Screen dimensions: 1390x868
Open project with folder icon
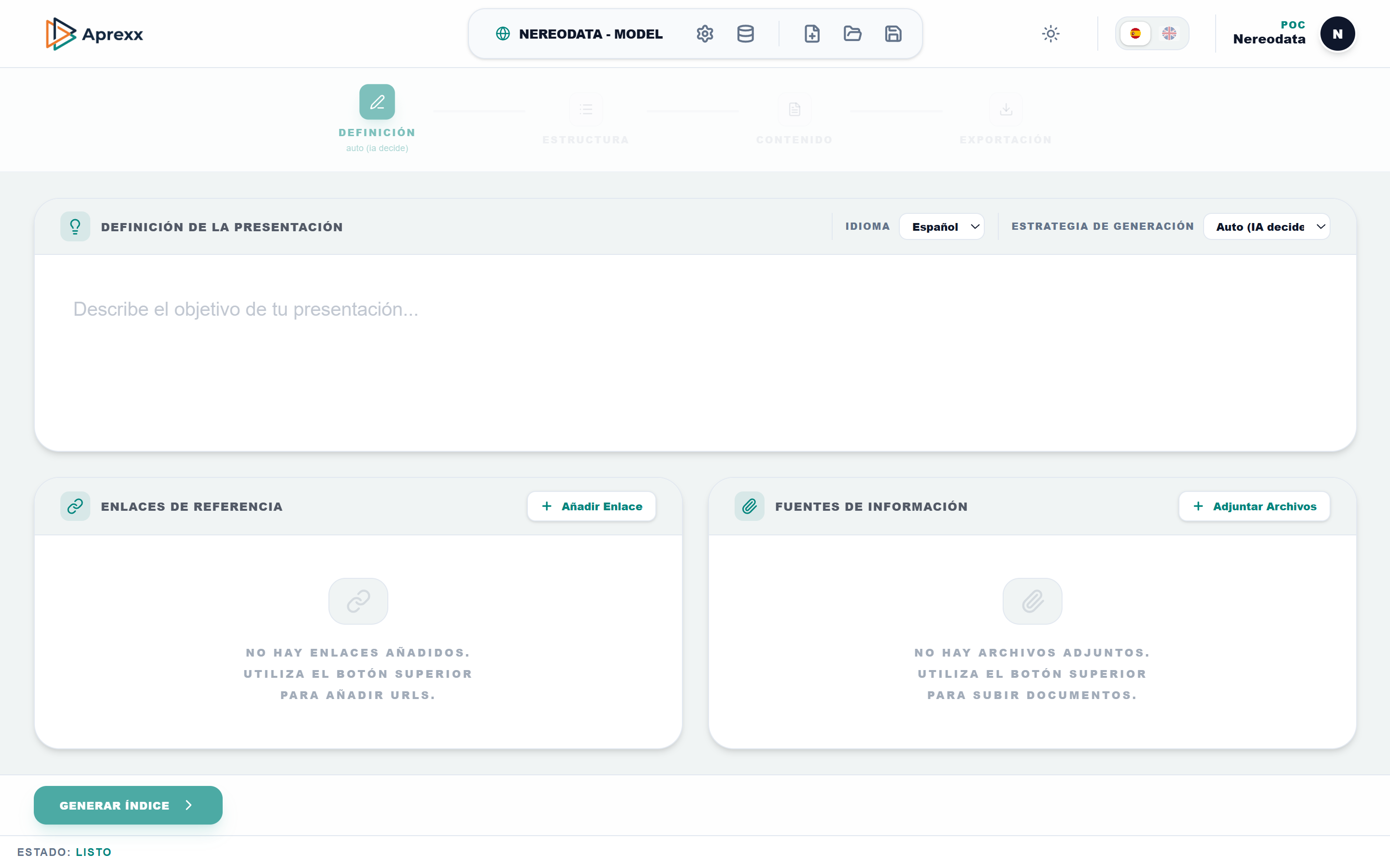[852, 34]
